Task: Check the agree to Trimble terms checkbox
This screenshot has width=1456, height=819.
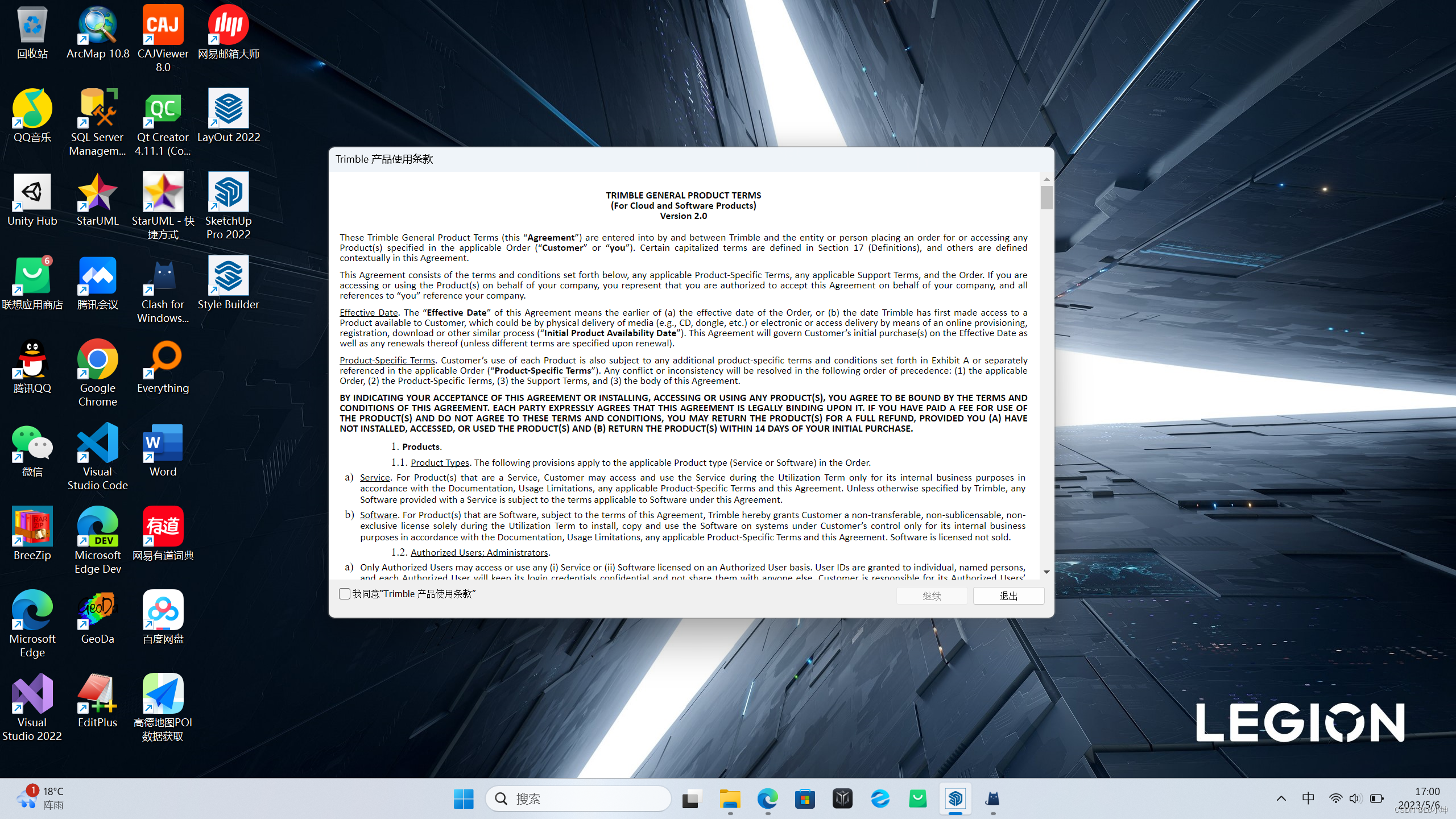Action: [x=345, y=594]
